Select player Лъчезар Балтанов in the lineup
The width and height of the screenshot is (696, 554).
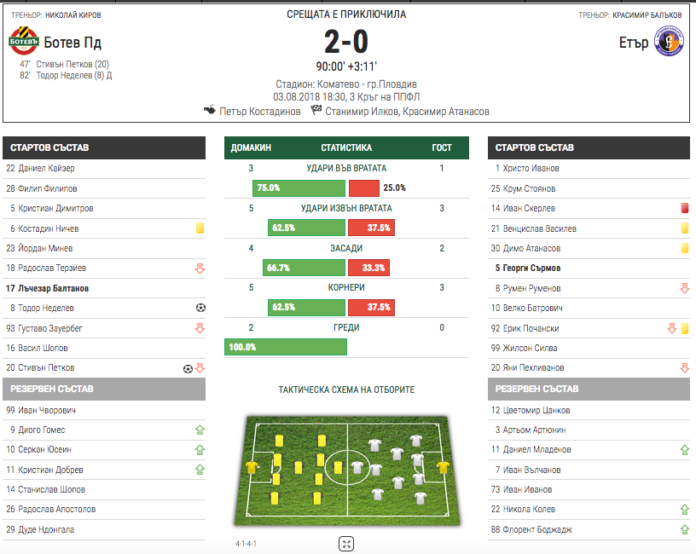click(47, 288)
